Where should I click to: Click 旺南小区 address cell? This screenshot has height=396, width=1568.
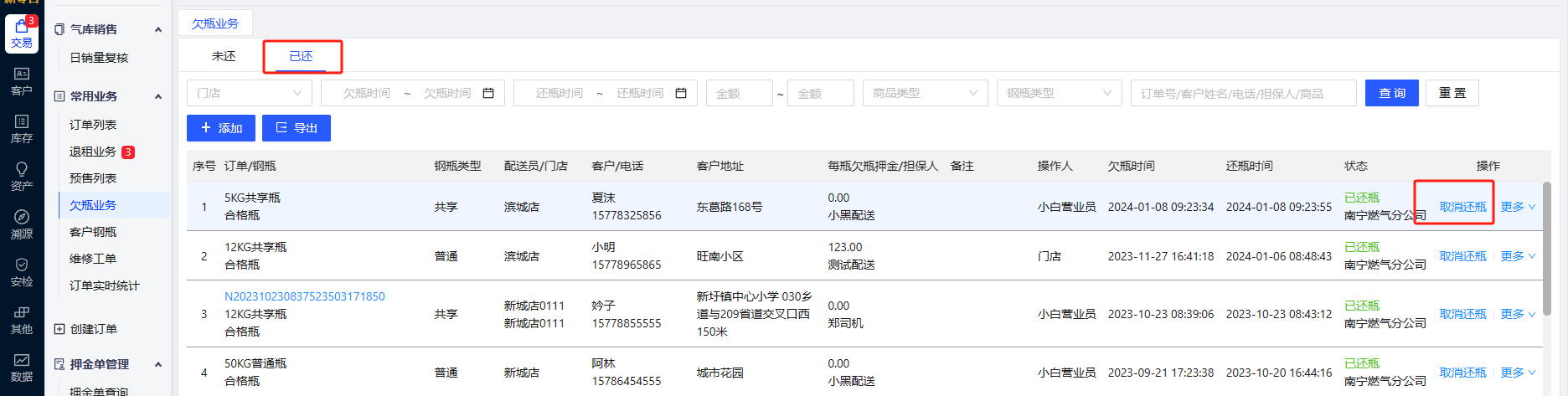pos(720,256)
